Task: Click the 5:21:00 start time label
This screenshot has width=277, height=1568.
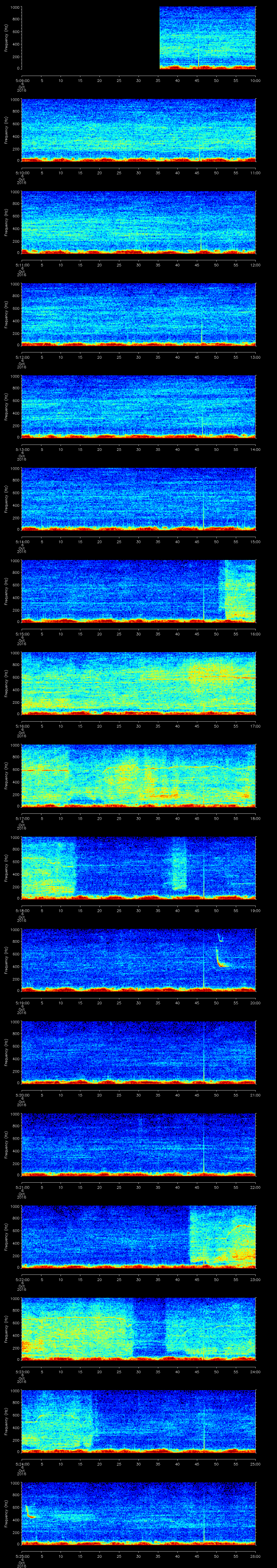Action: 22,1187
